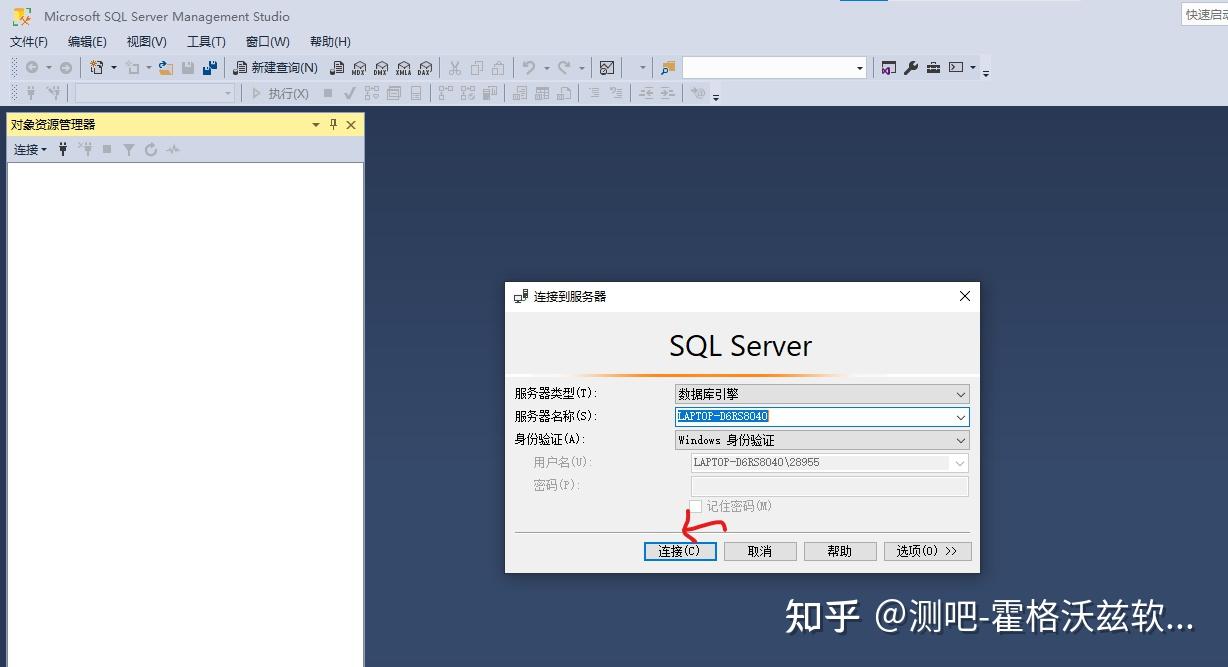The height and width of the screenshot is (667, 1228).
Task: Click the DAX query icon
Action: [x=426, y=67]
